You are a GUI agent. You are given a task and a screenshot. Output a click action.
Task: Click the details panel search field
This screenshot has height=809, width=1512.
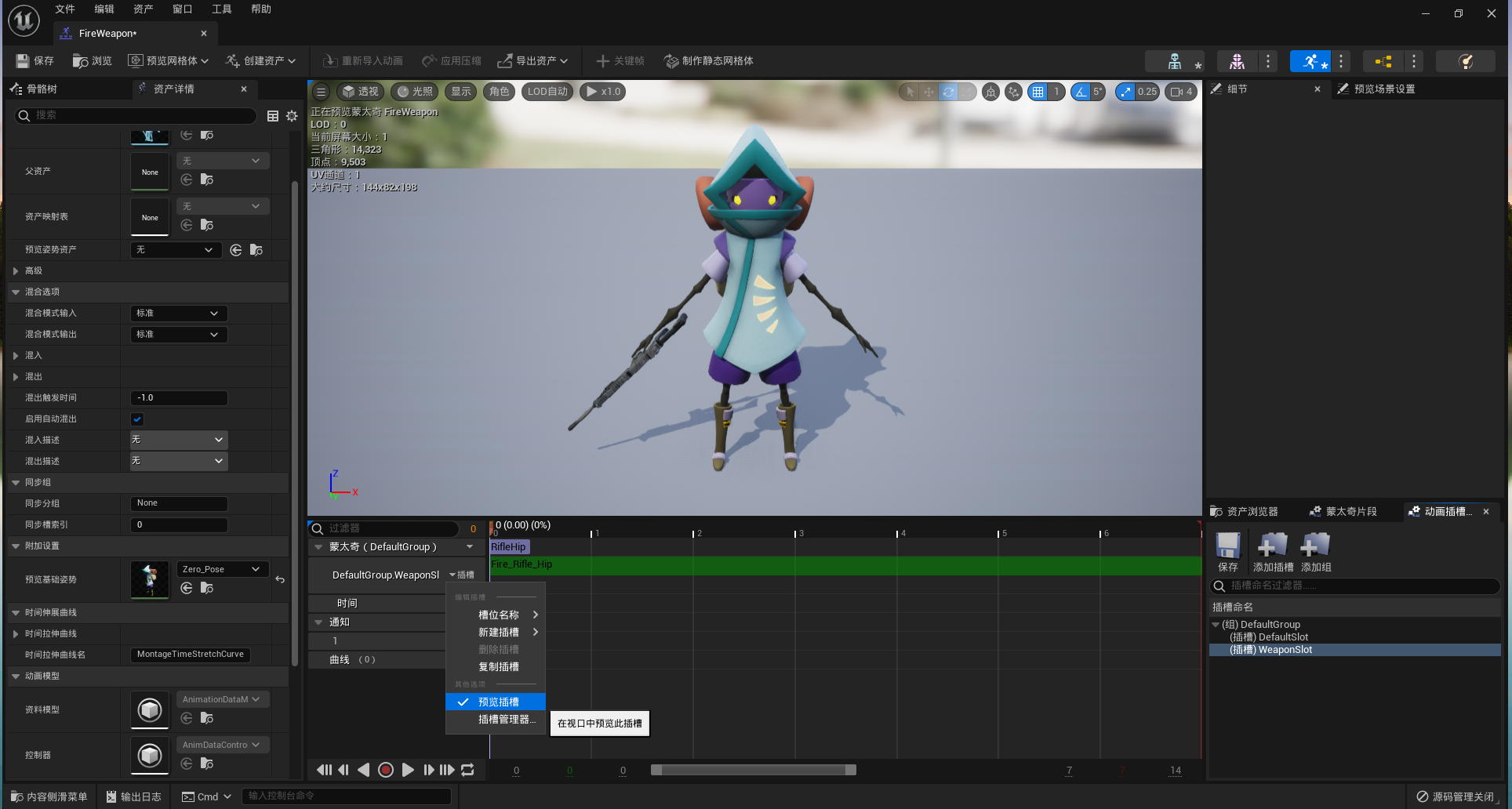pos(135,115)
